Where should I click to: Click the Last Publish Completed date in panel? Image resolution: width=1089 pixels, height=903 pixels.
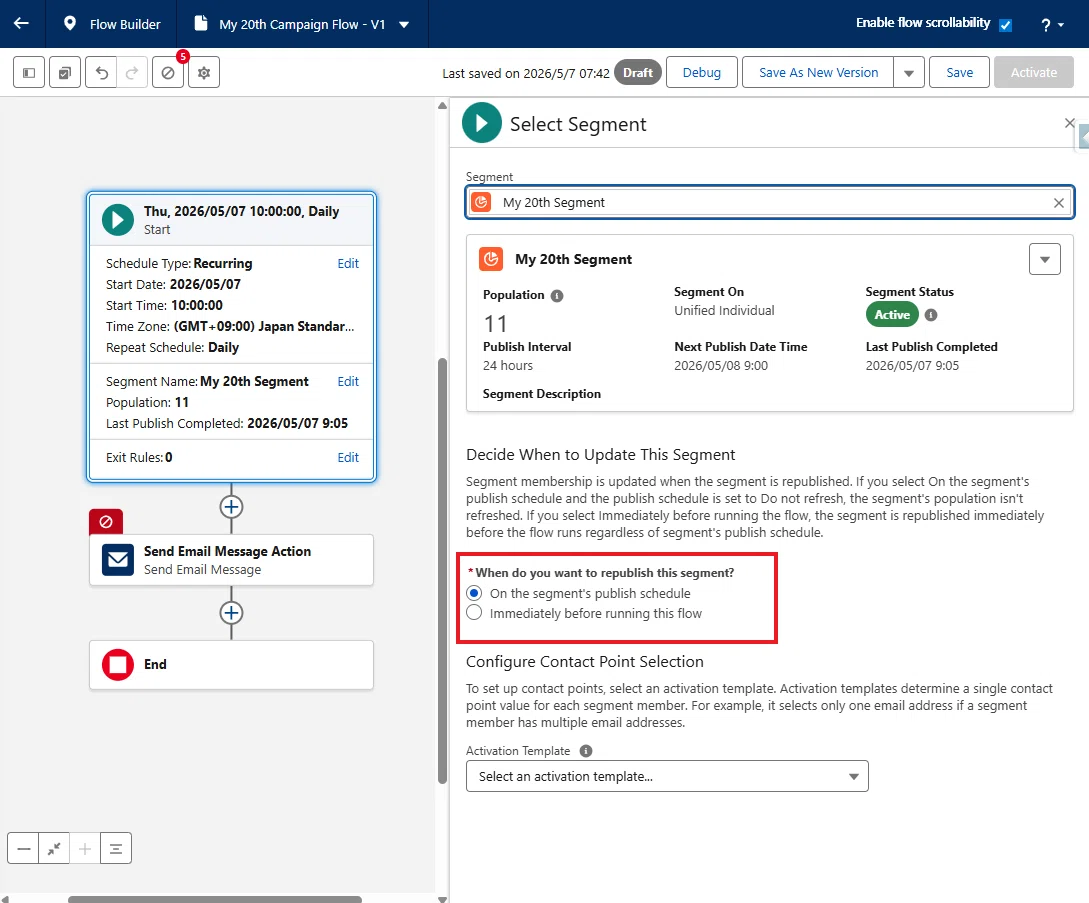912,365
